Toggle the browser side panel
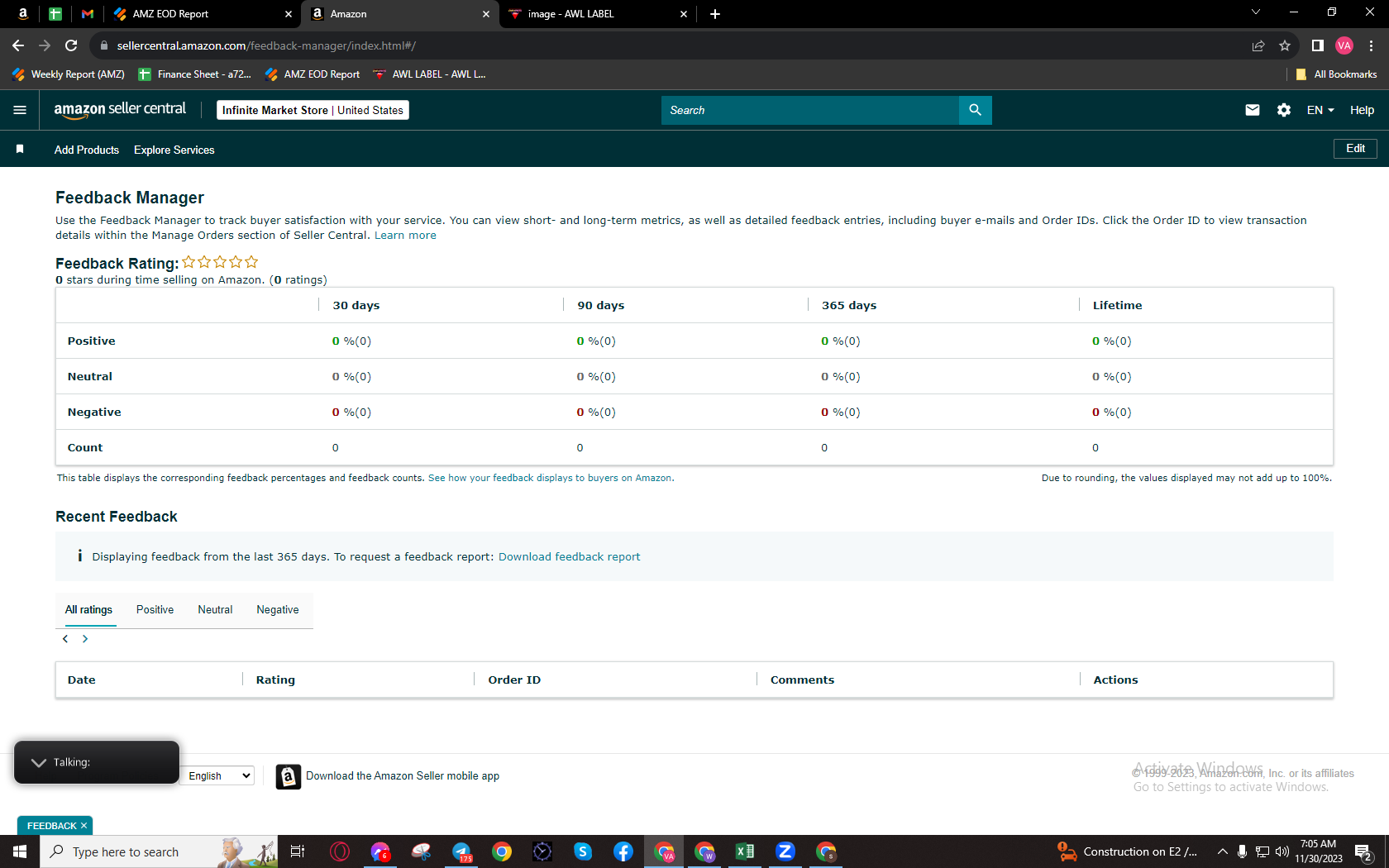The width and height of the screenshot is (1389, 868). tap(1317, 45)
